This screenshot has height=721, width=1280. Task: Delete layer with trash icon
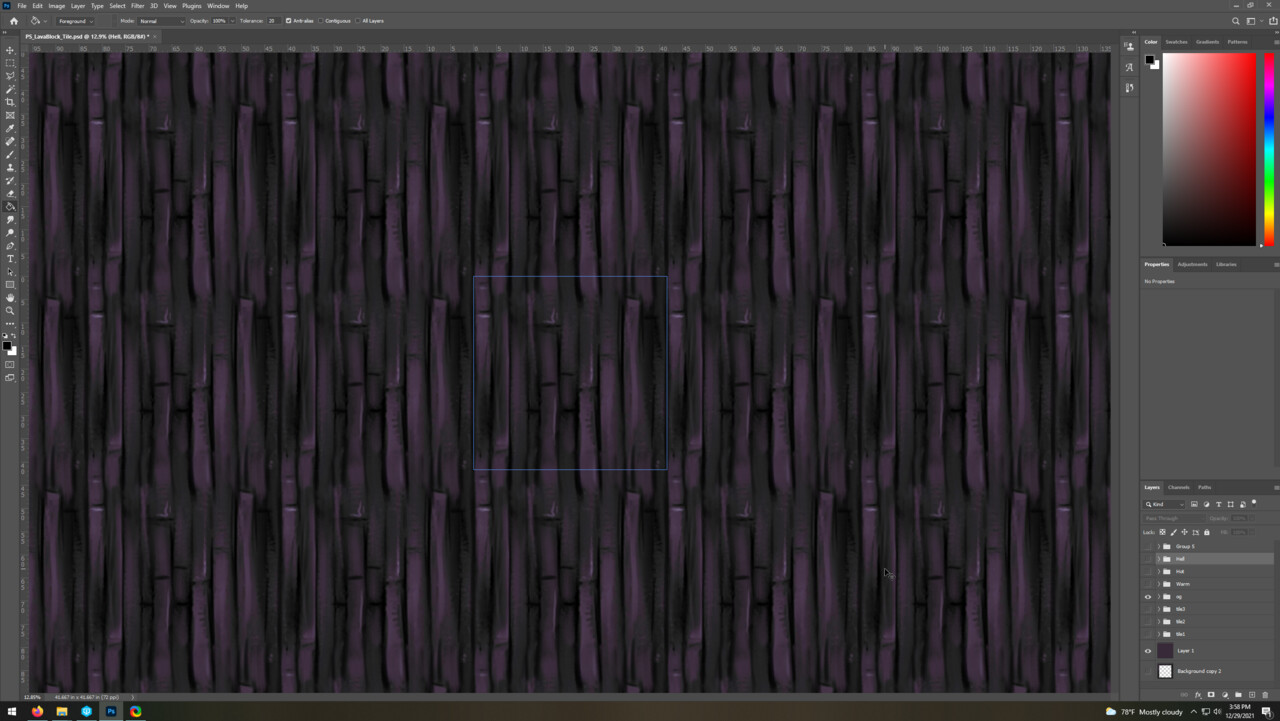pyautogui.click(x=1265, y=695)
